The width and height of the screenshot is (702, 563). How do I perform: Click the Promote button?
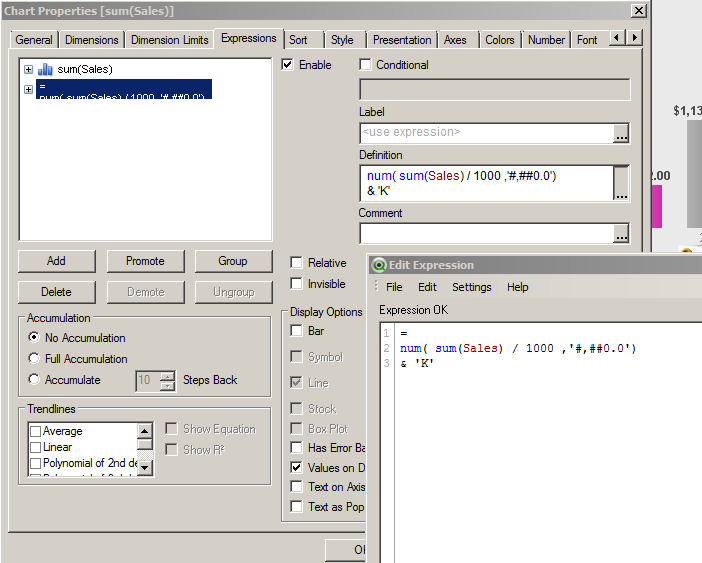click(145, 261)
